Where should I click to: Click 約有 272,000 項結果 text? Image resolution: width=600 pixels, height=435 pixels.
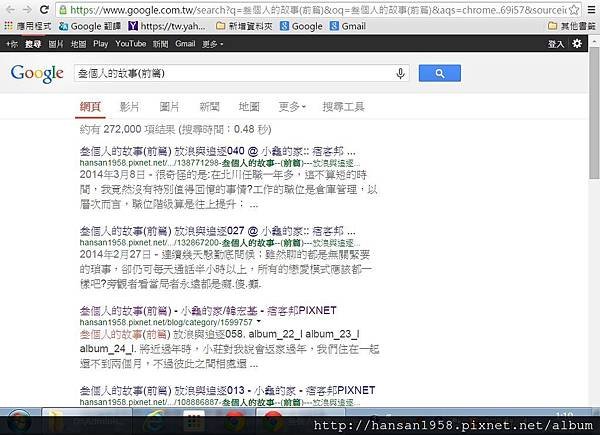127,129
